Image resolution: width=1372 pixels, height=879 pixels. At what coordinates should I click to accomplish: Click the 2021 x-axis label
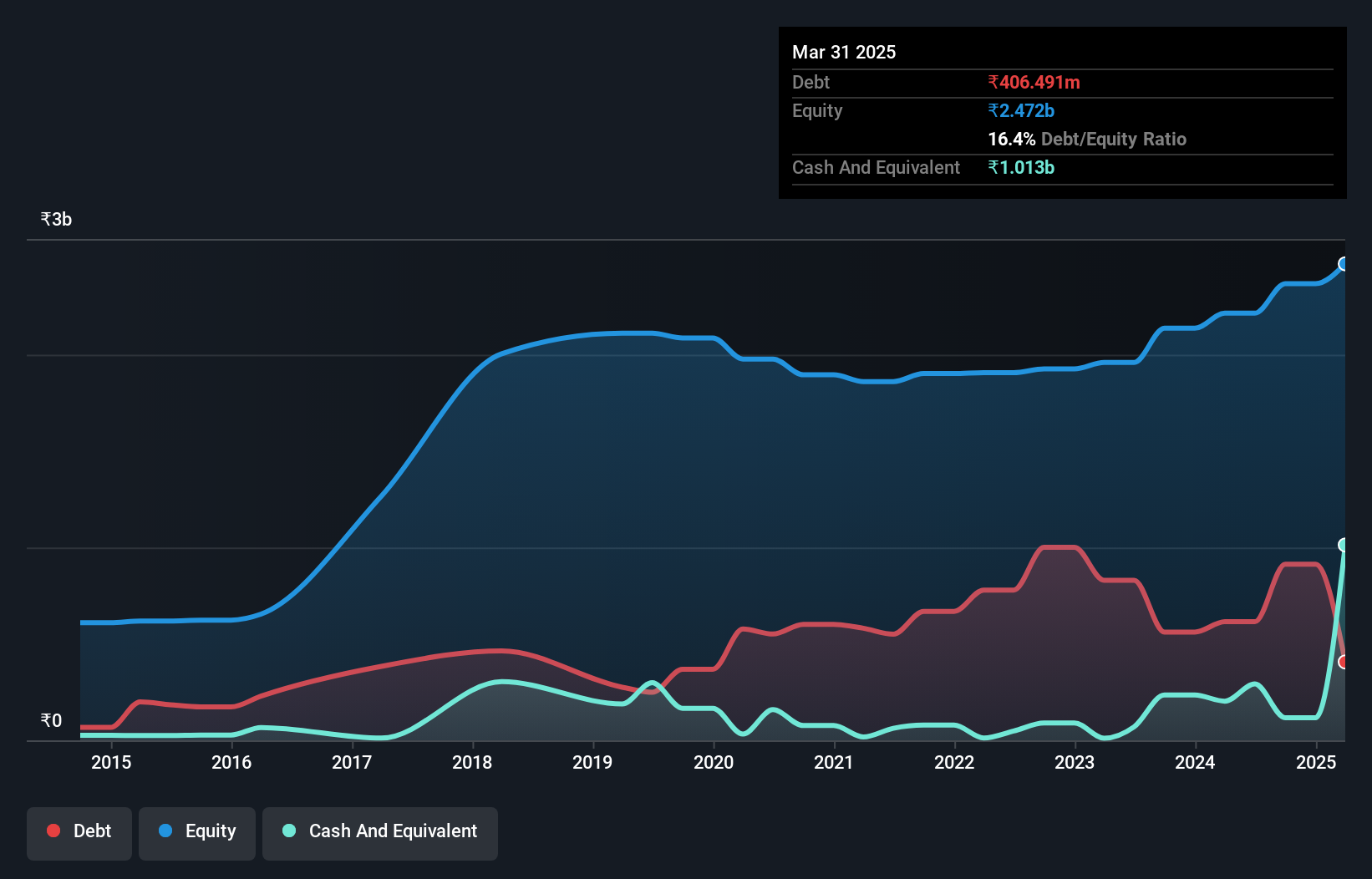[834, 762]
